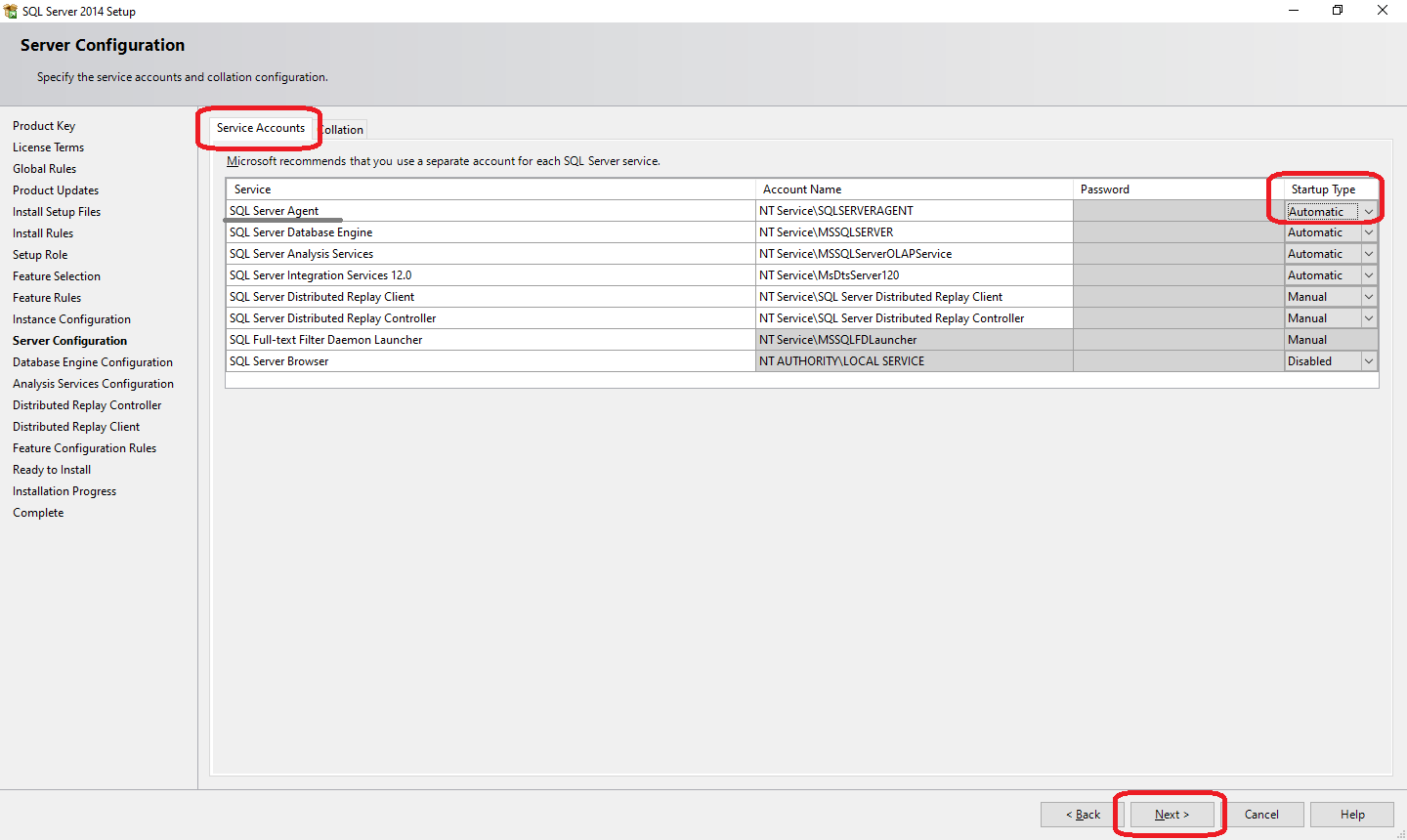Screen dimensions: 1407x840
Task: Cancel the SQL Server setup
Action: click(1261, 815)
